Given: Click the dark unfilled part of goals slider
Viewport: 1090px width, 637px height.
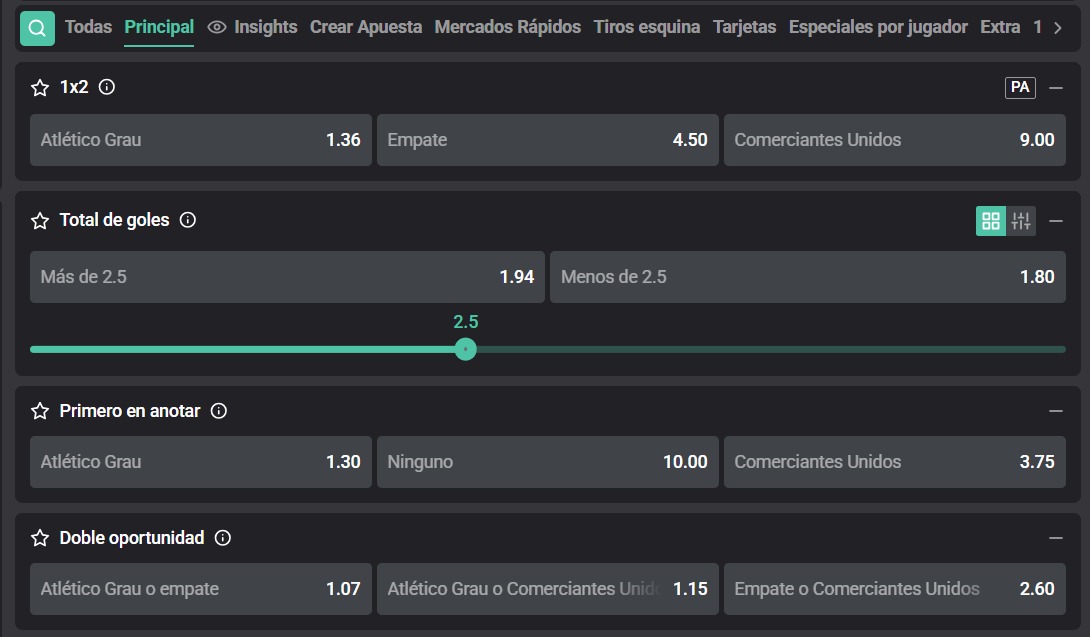Looking at the screenshot, I should (x=771, y=349).
